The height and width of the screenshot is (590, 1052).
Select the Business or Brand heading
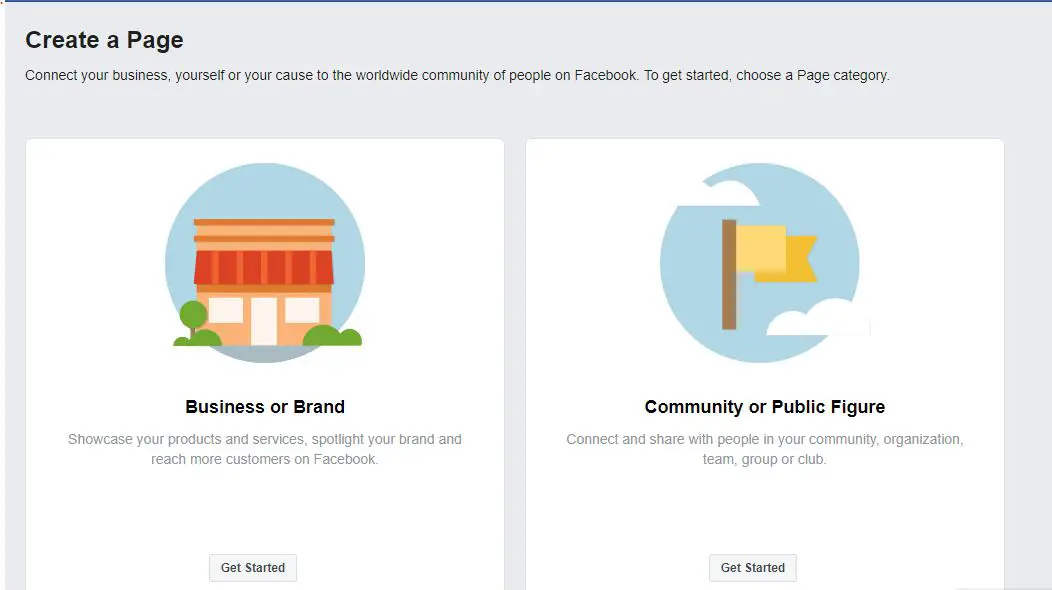click(x=265, y=407)
